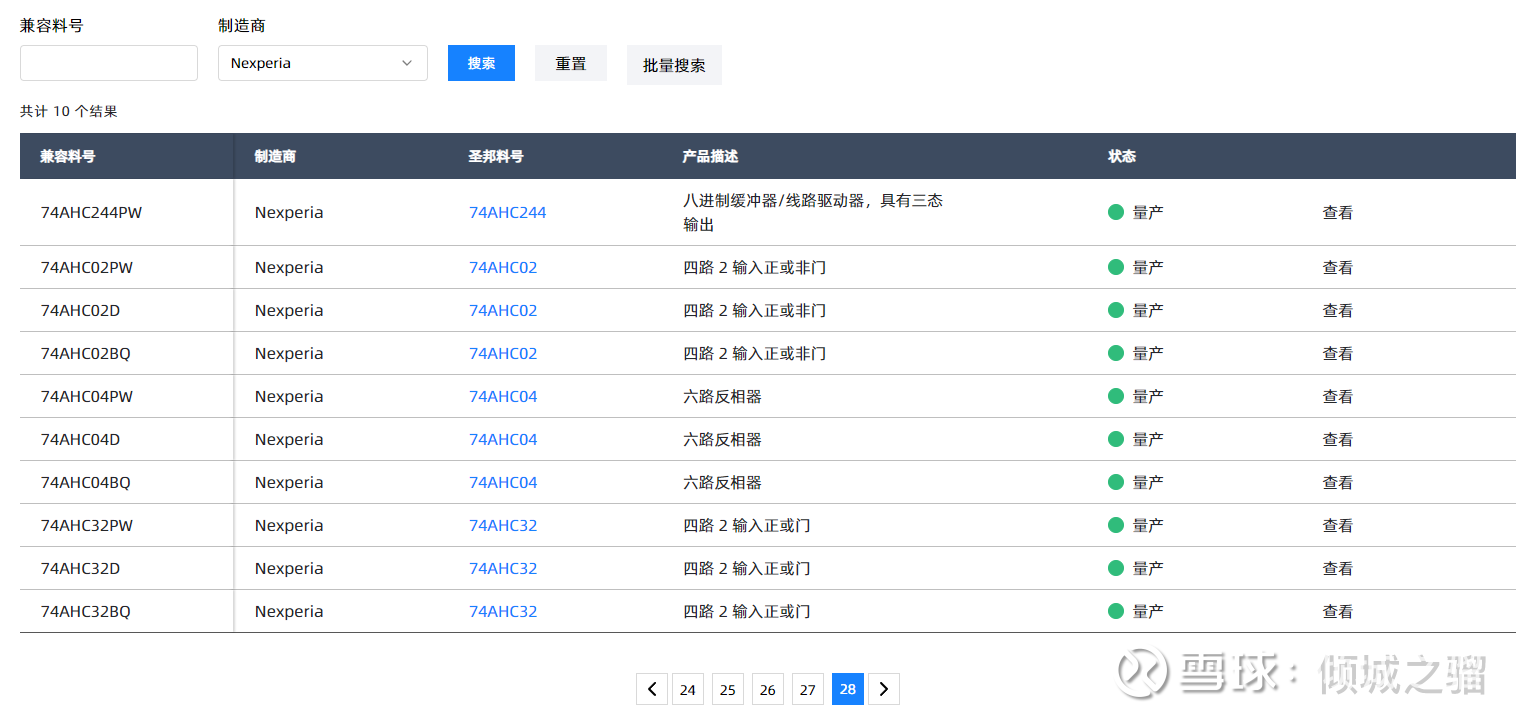
Task: Select page 26 in pagination
Action: (768, 689)
